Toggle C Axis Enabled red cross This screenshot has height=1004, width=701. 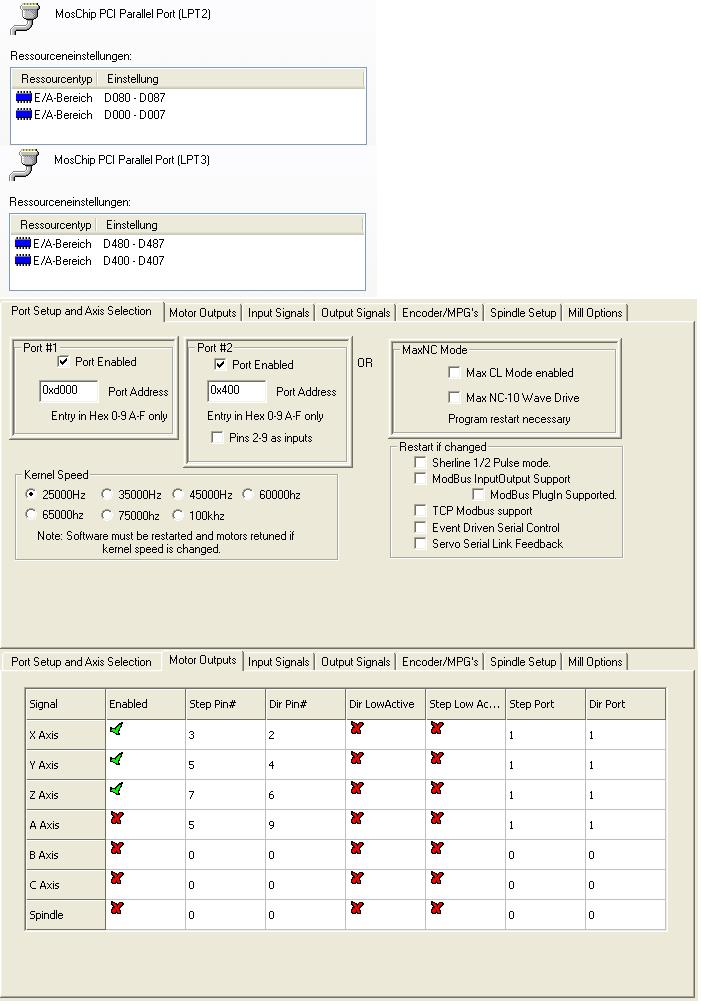click(117, 878)
